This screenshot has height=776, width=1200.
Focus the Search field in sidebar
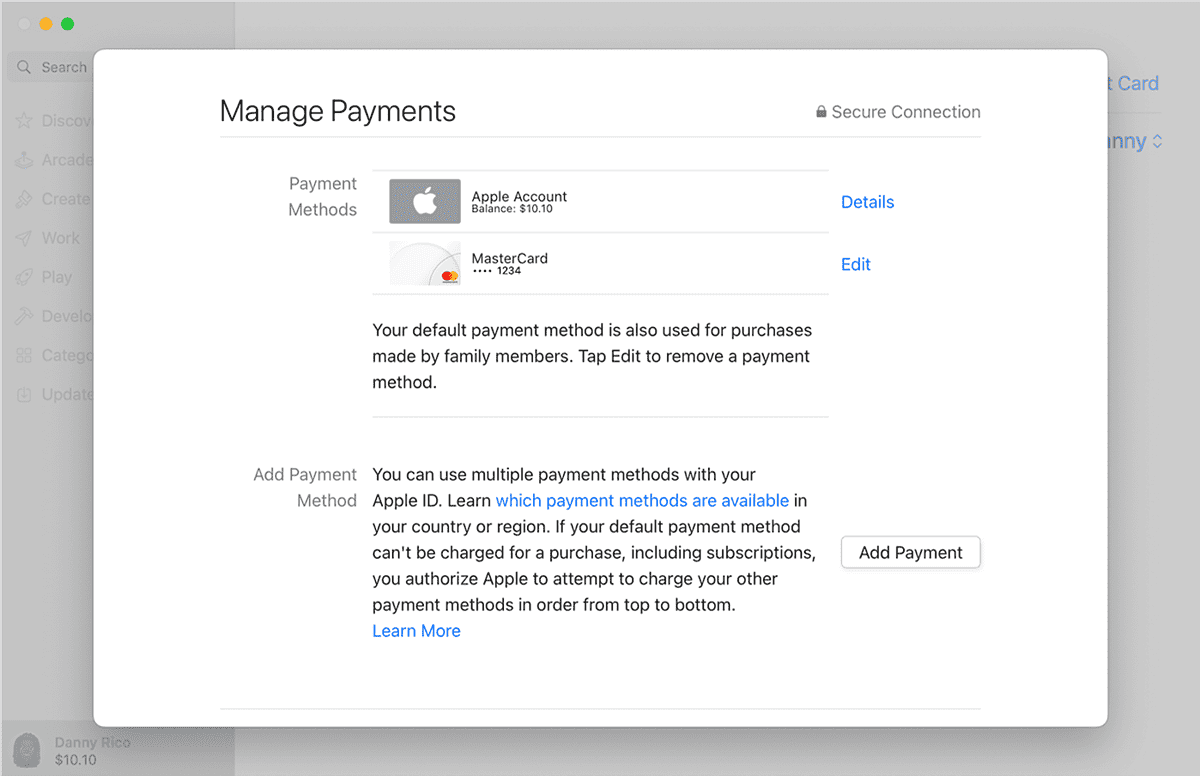(x=52, y=67)
